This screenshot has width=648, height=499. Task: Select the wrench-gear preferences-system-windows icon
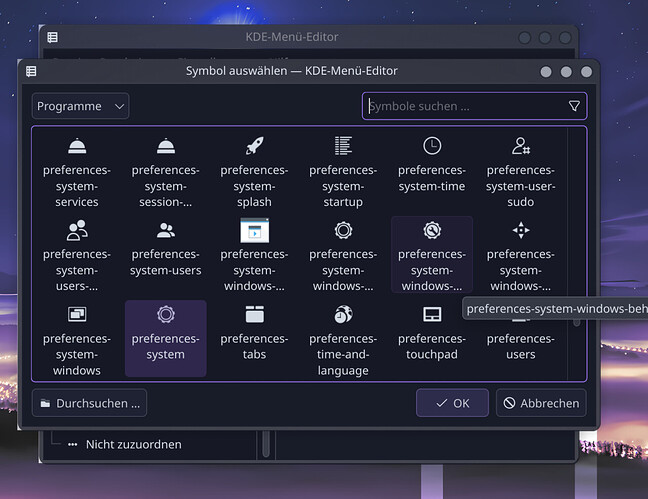pos(432,230)
